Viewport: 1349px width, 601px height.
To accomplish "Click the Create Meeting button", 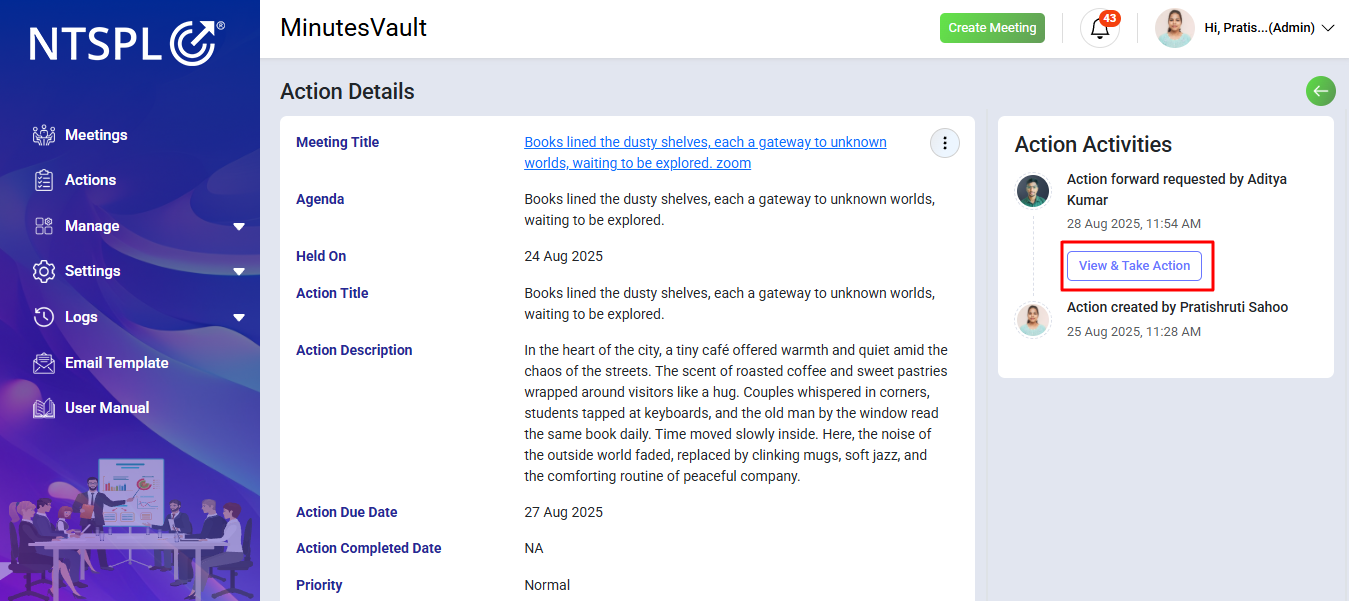I will [992, 28].
